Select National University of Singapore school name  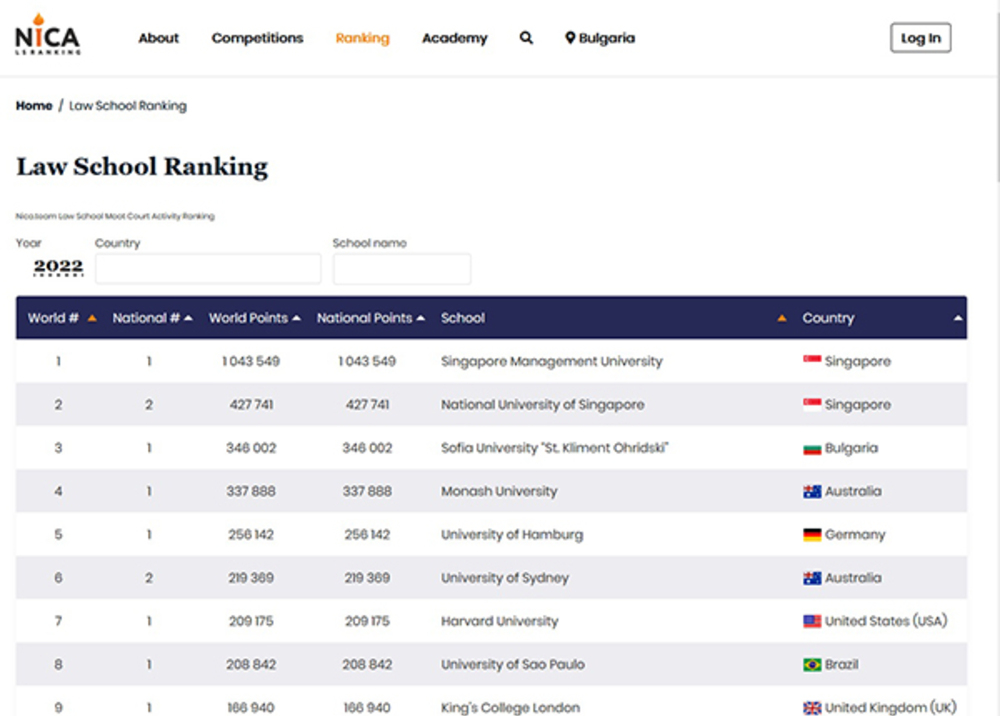543,405
